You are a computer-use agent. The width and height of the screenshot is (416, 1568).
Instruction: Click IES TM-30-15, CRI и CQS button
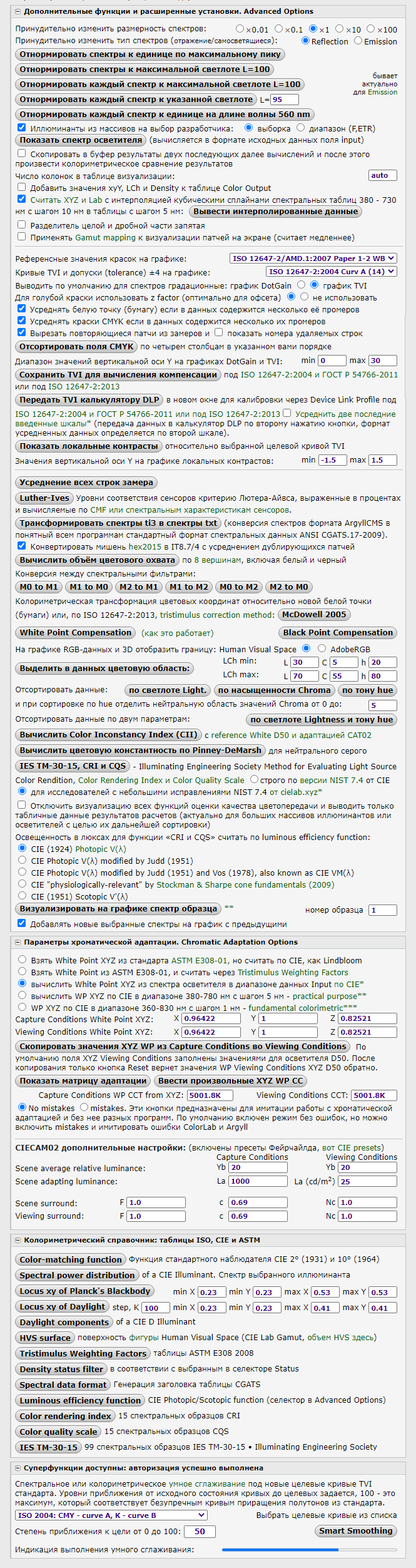(x=73, y=766)
